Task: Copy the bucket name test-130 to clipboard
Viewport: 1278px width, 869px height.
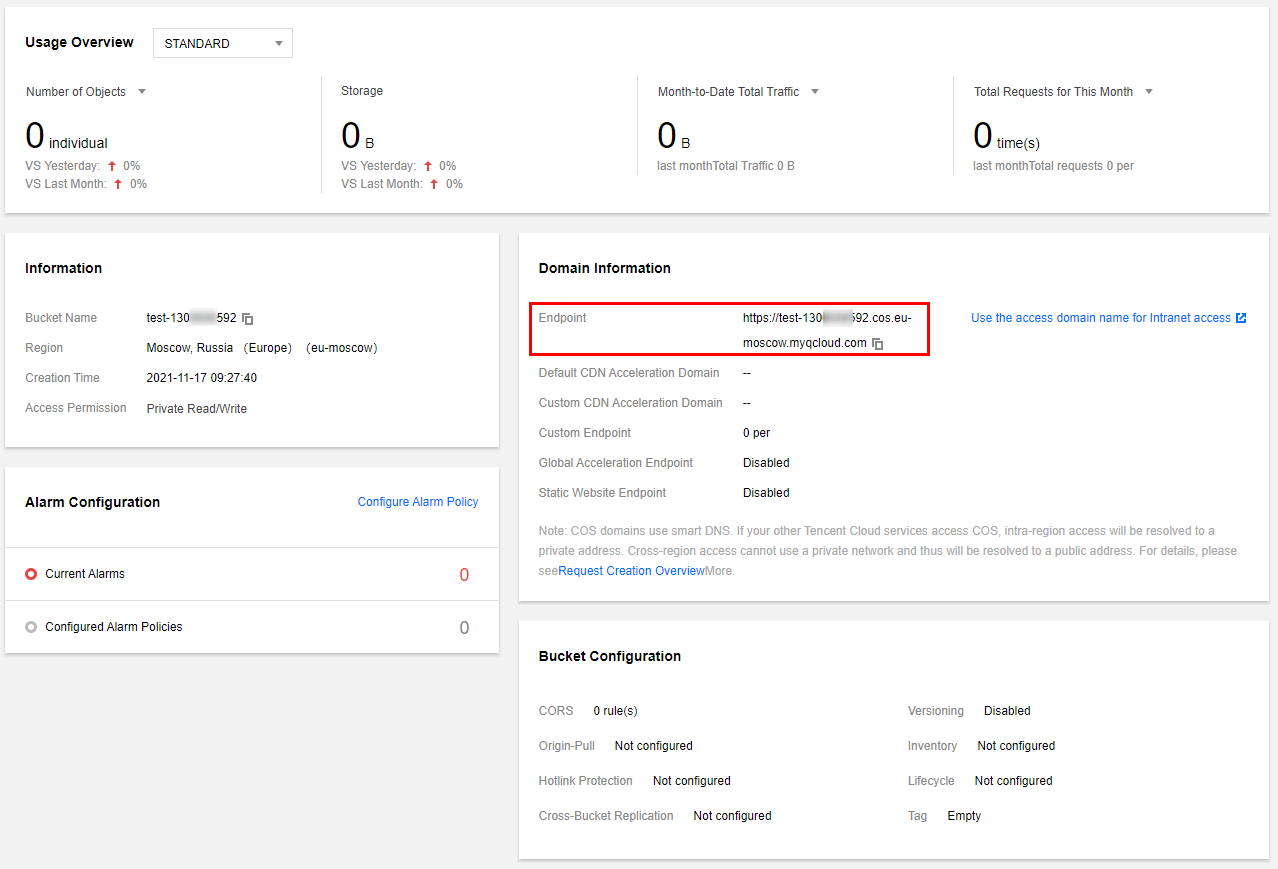Action: coord(248,319)
